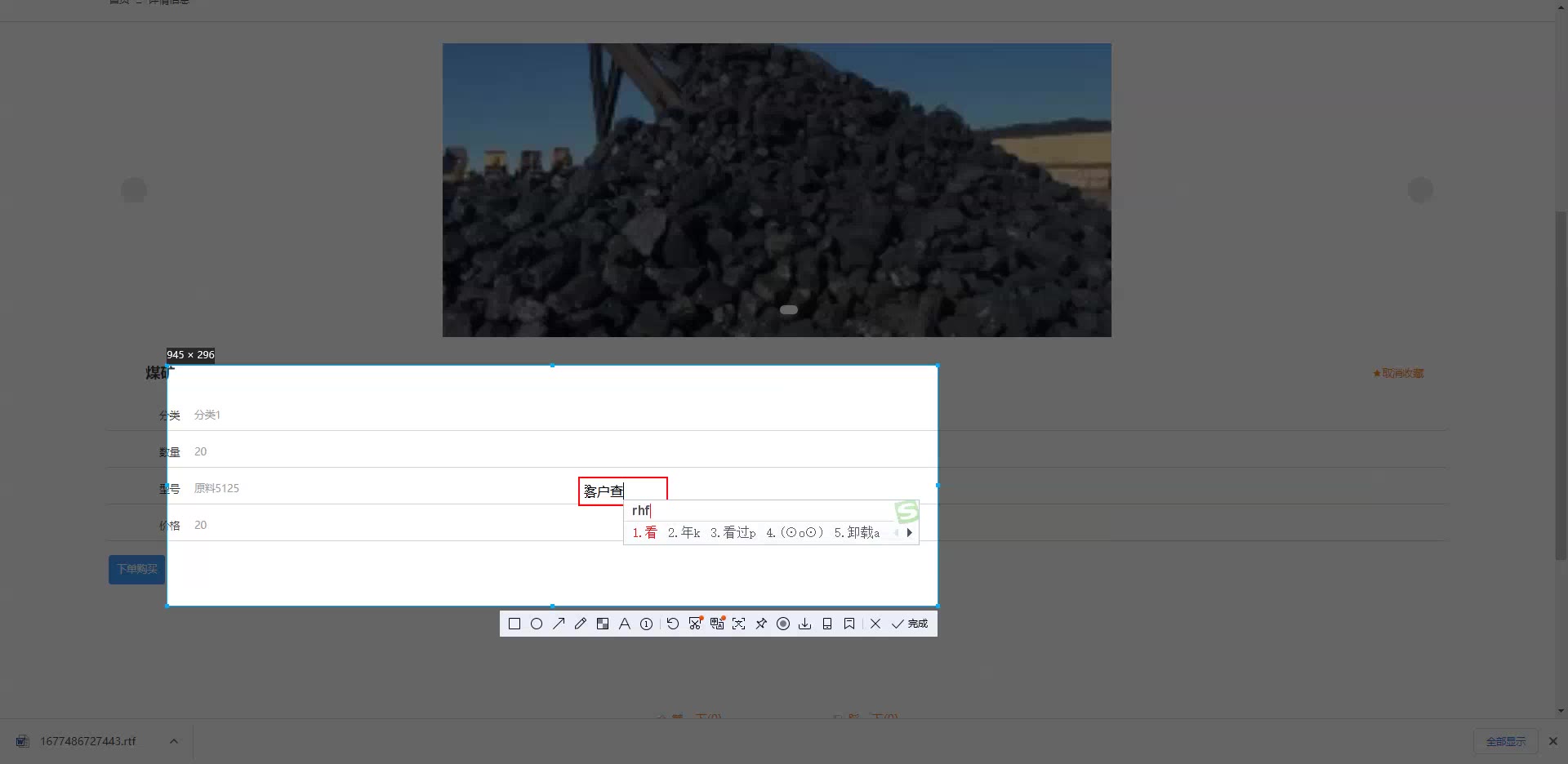Click the bookmark icon in screenshot toolbar

(x=849, y=624)
